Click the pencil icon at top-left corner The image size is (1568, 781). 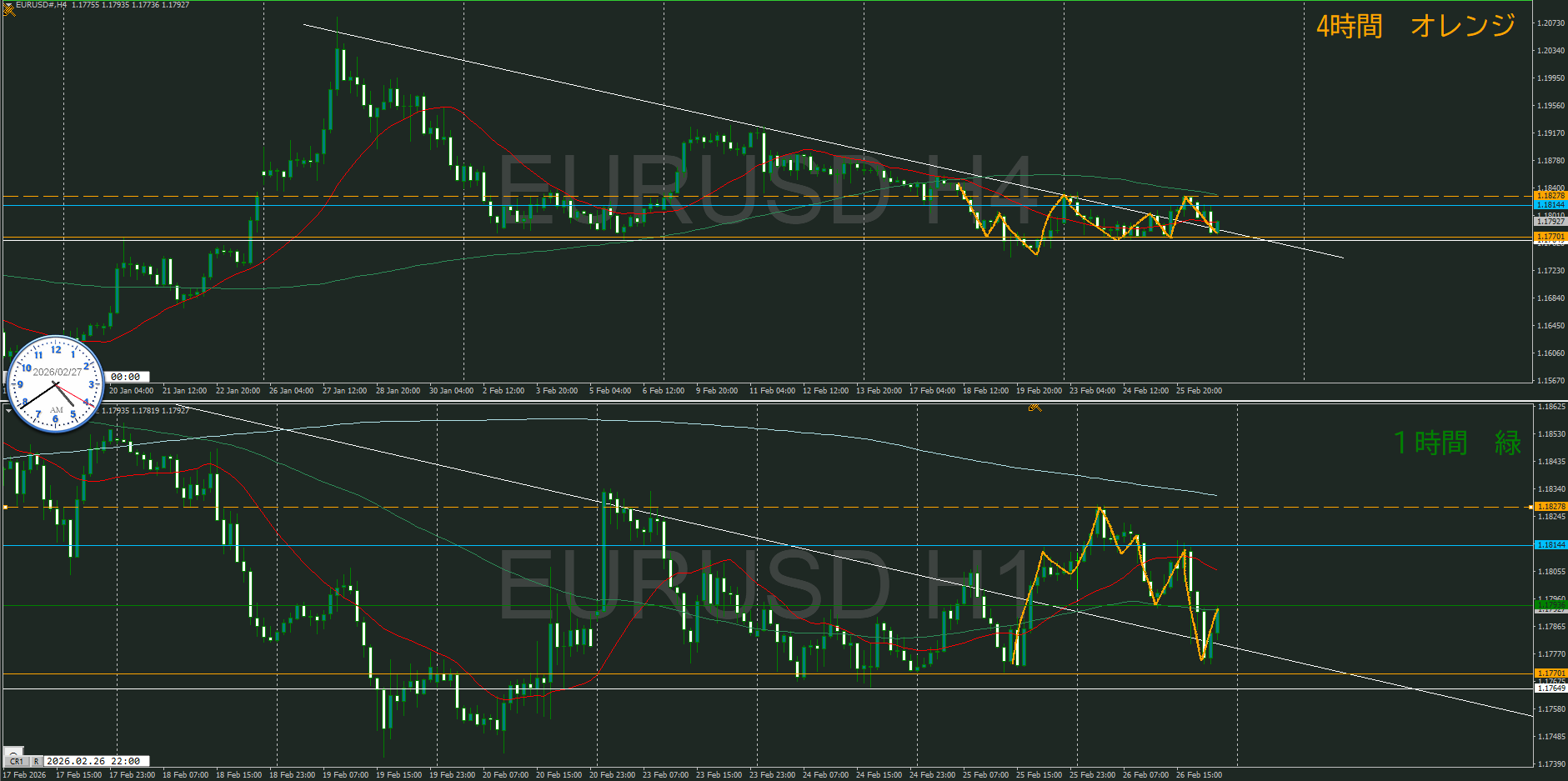tap(9, 9)
